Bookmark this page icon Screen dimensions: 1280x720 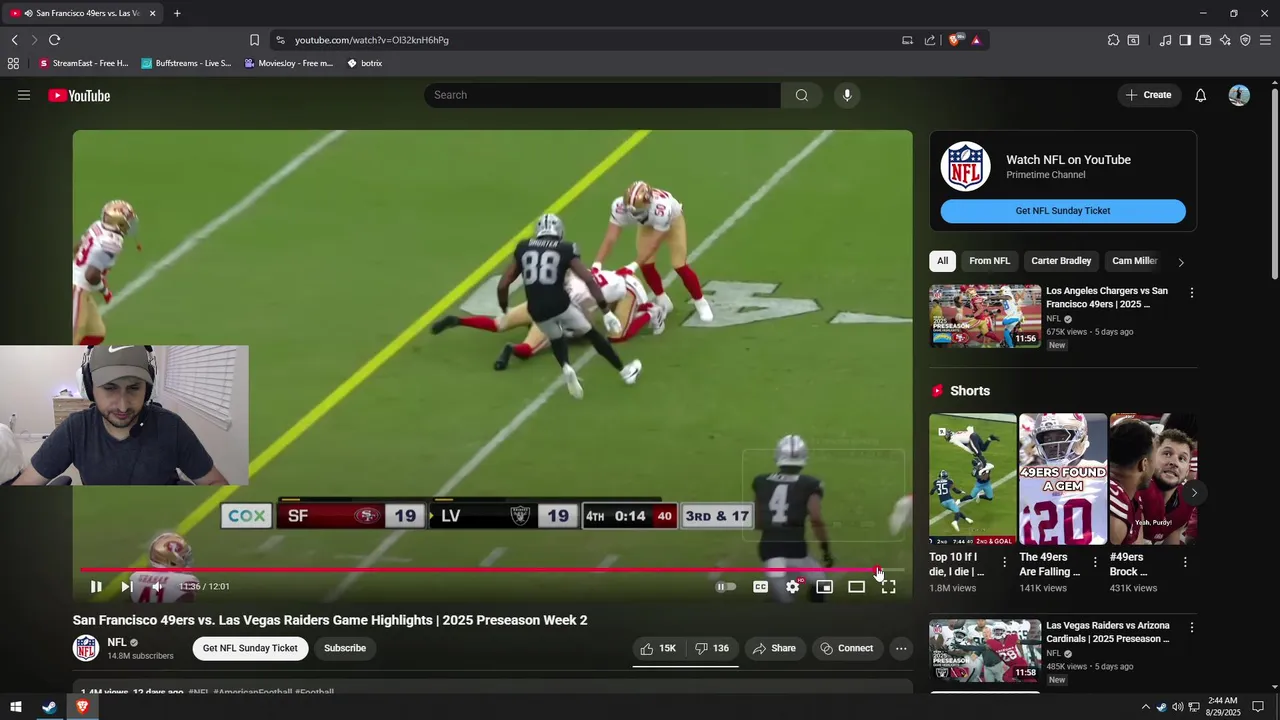pos(254,40)
